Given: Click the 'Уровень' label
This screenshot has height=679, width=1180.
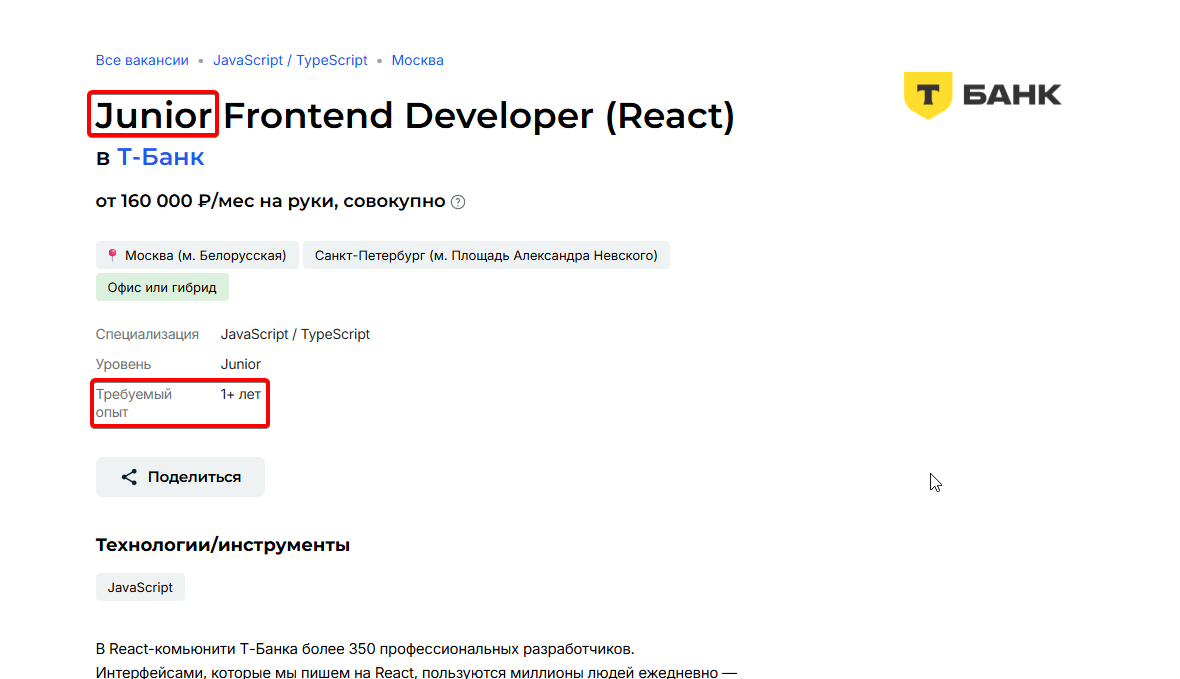Looking at the screenshot, I should pos(123,364).
